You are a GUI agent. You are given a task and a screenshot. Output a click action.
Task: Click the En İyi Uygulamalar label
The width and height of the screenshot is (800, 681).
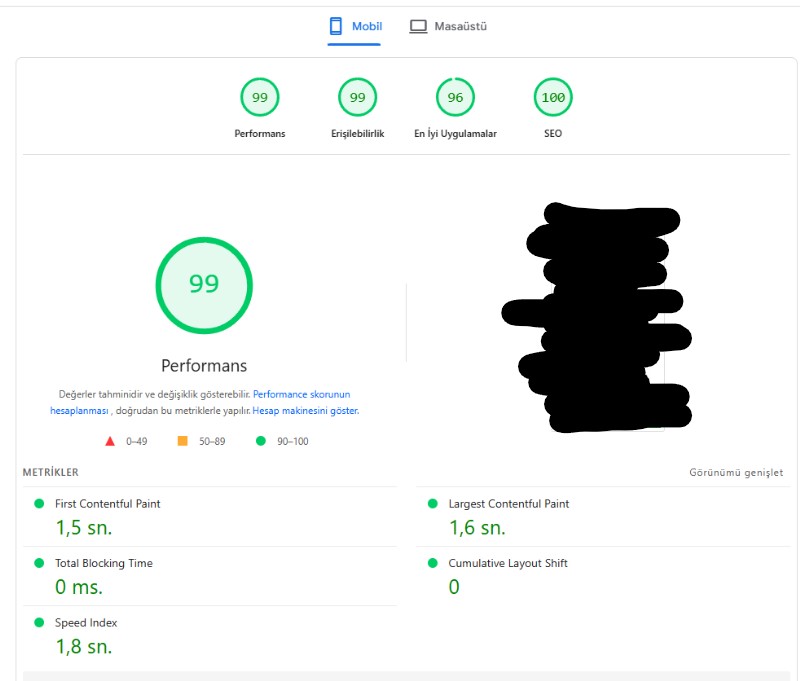[x=455, y=134]
